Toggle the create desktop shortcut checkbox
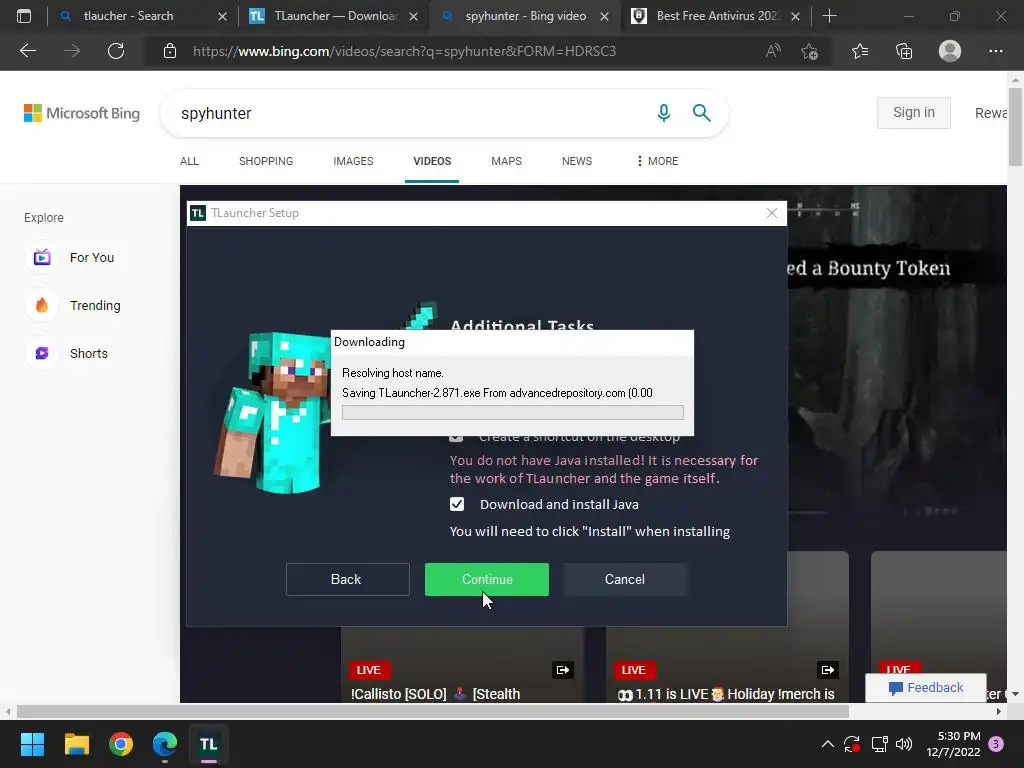1024x768 pixels. pyautogui.click(x=456, y=438)
